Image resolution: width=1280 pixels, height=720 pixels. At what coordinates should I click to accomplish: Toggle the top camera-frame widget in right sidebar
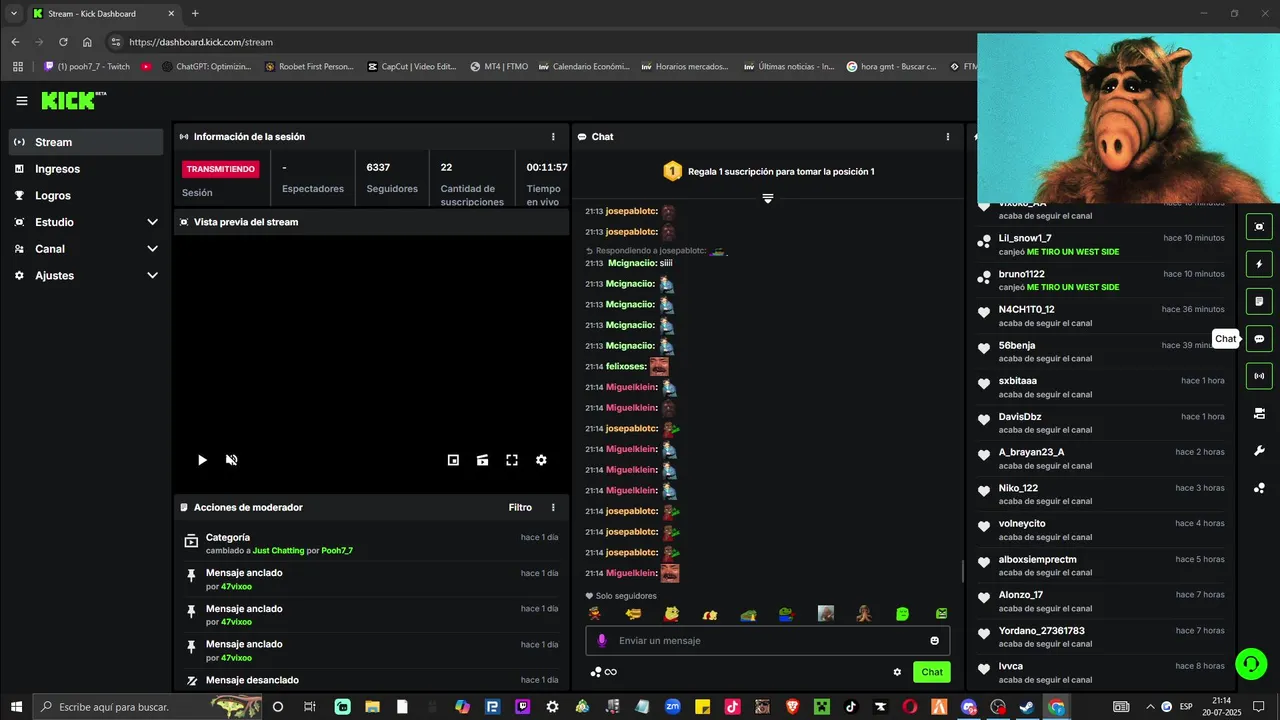[1259, 227]
